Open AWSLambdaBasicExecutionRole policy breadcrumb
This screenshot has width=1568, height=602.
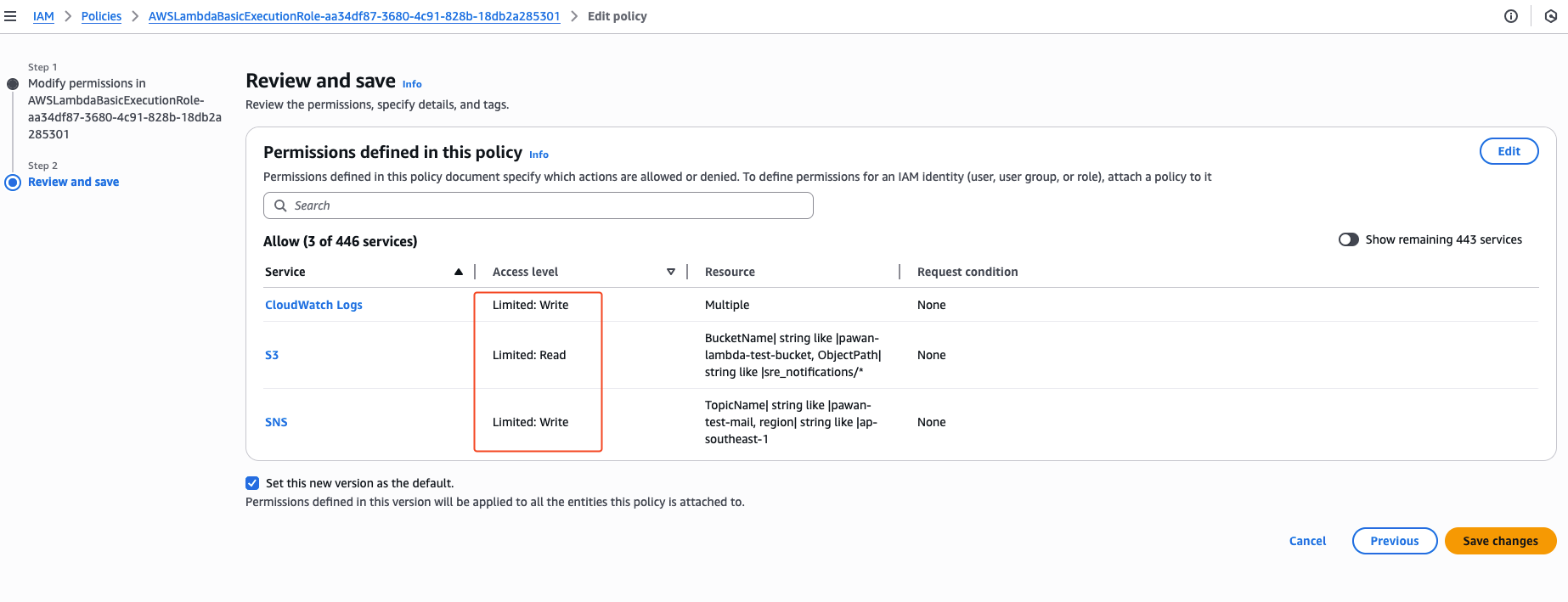click(354, 16)
